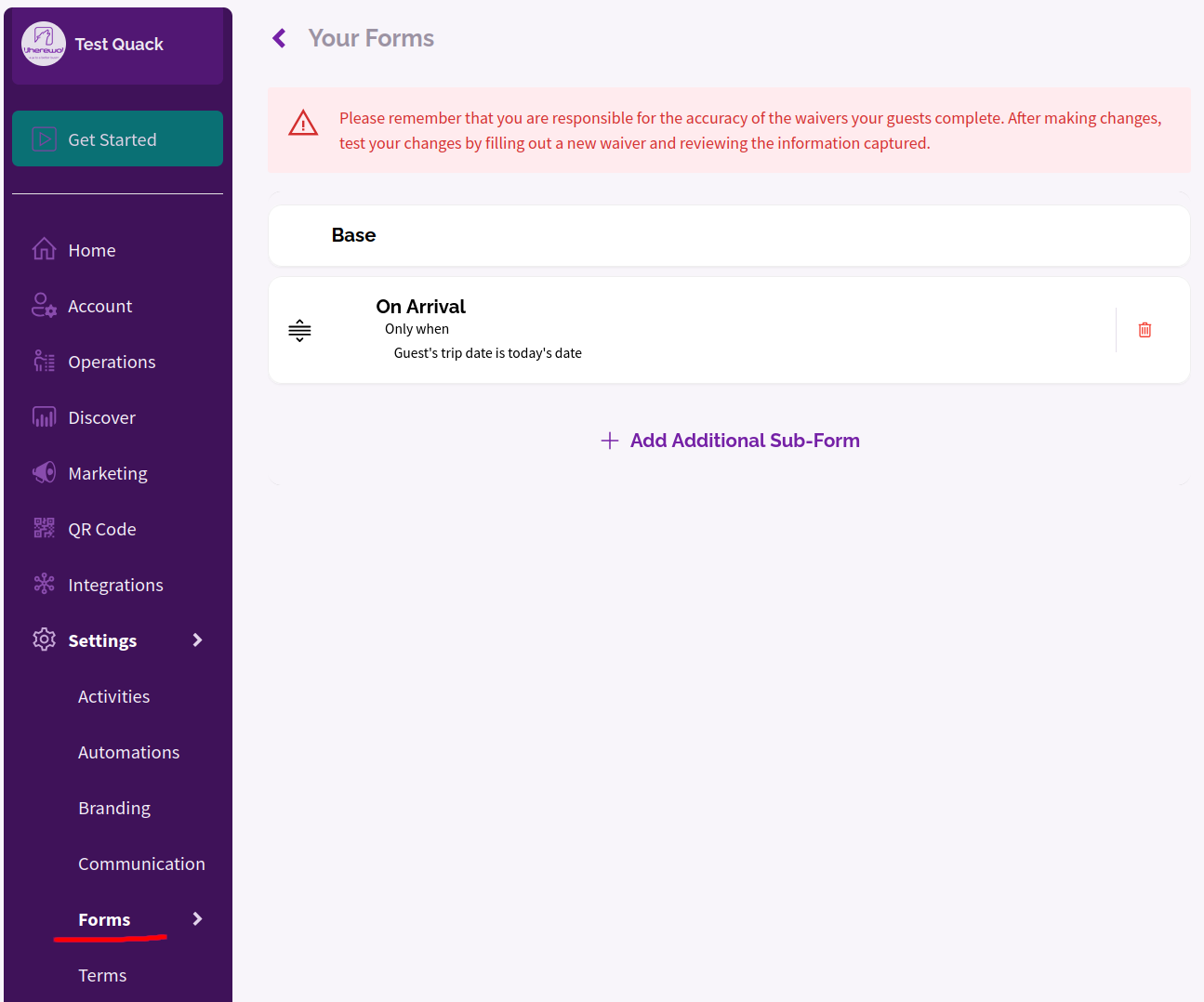
Task: Click the reorder handle on On Arrival
Action: [x=299, y=330]
